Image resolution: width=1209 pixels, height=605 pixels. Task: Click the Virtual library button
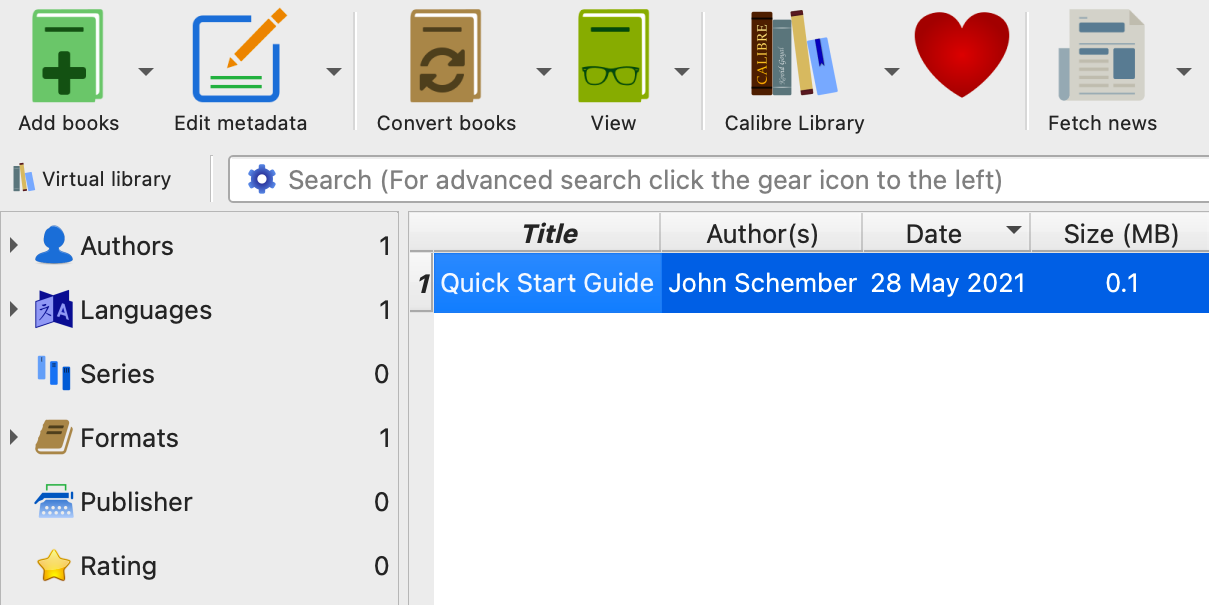click(93, 179)
